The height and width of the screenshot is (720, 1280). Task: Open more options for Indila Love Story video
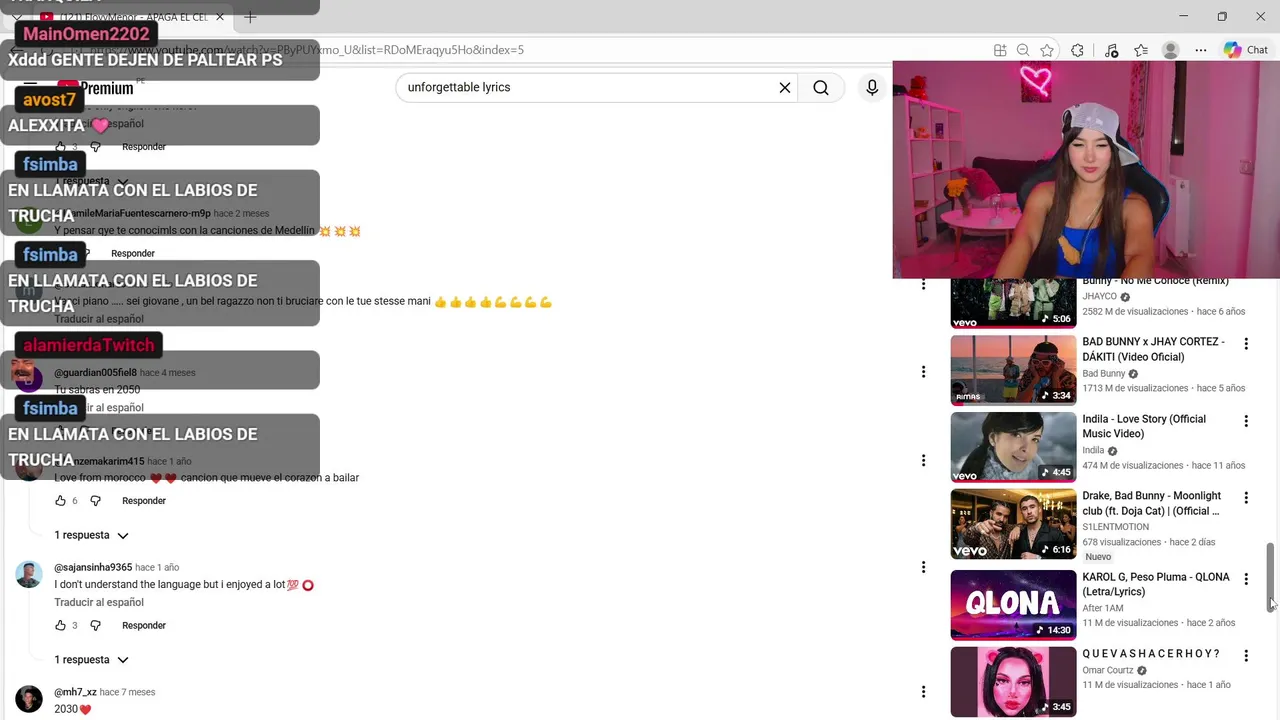(1246, 421)
